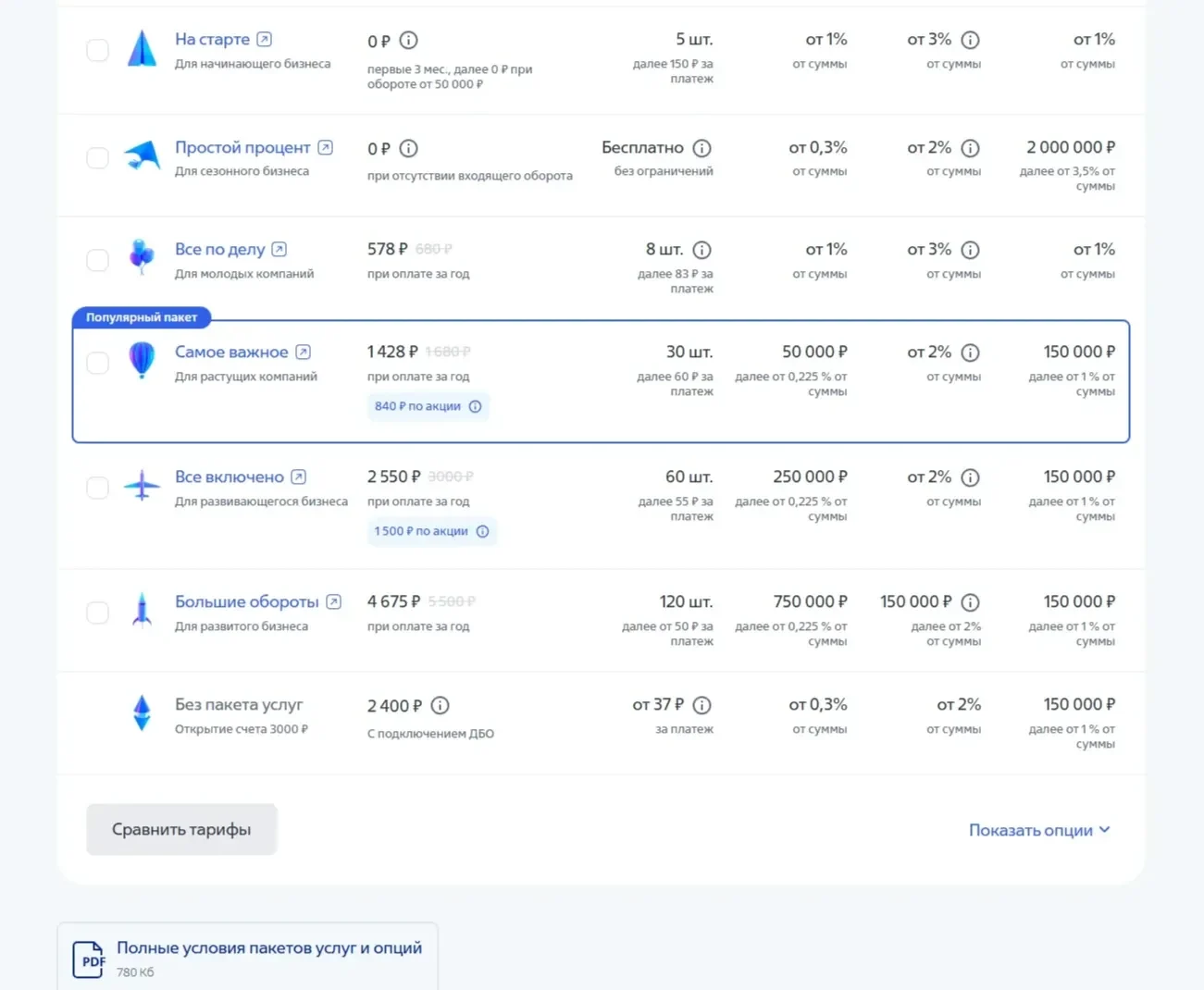Screen dimensions: 1204x990
Task: Tick the Большие обороты tariff checkbox
Action: point(97,613)
